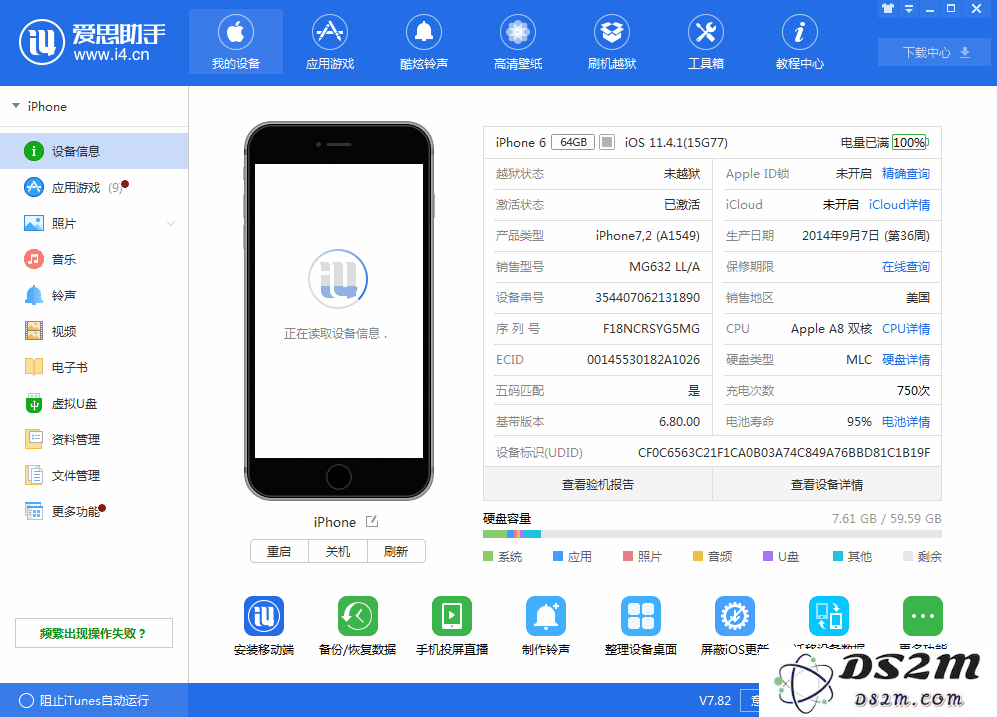Image resolution: width=997 pixels, height=717 pixels.
Task: Open 高清壁纸 wallpapers tab
Action: (518, 41)
